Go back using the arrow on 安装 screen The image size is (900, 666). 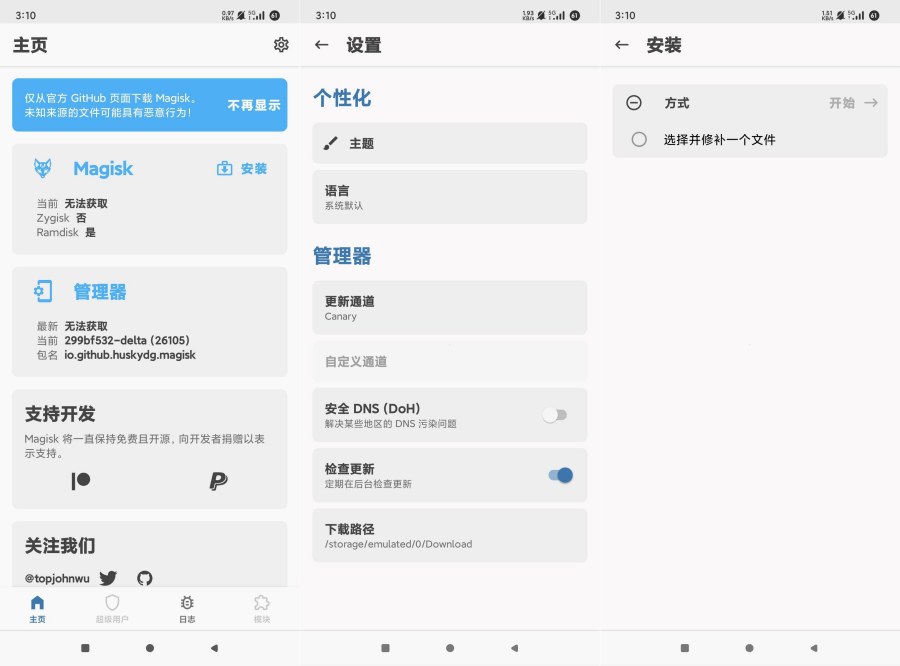click(622, 45)
